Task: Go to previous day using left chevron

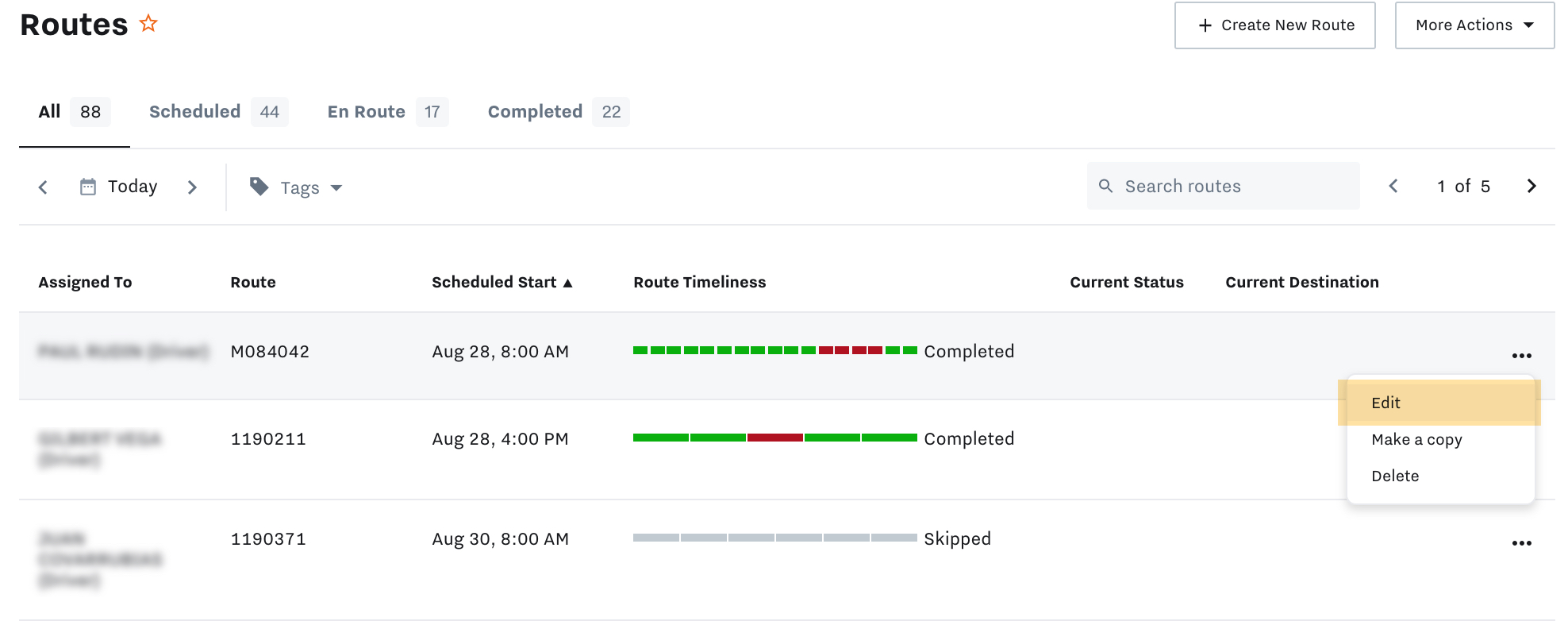Action: 43,187
